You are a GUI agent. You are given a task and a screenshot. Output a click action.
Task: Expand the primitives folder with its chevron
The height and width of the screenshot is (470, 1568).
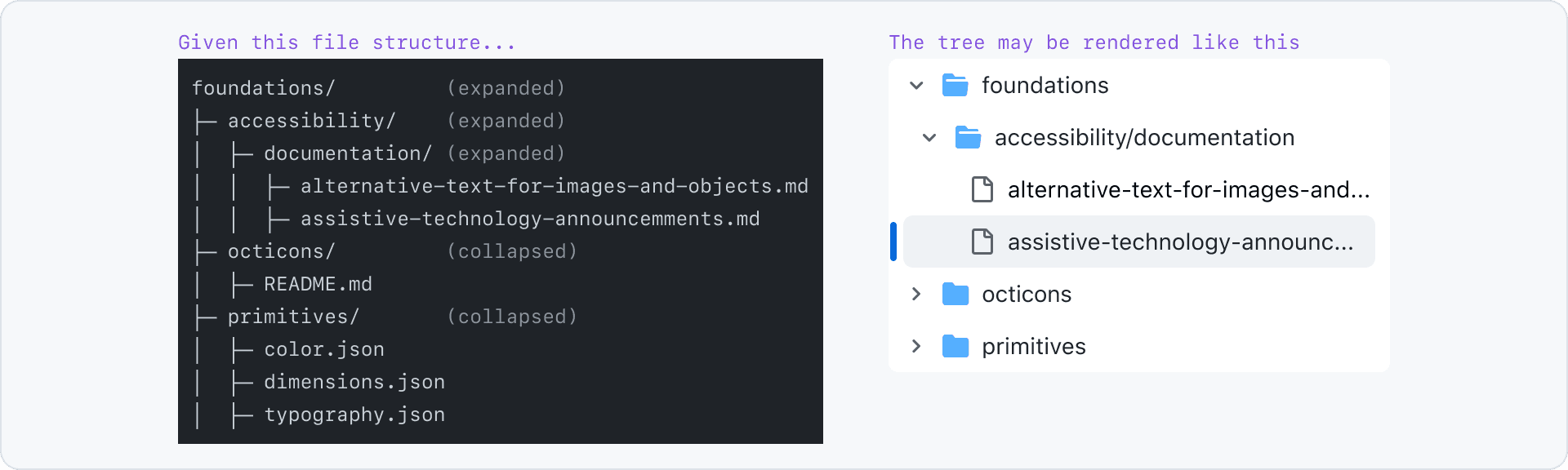[x=916, y=346]
